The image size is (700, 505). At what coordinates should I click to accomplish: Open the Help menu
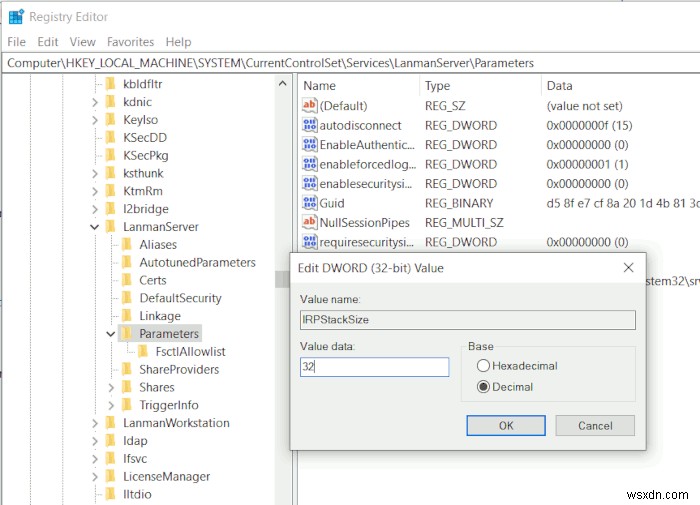(178, 42)
